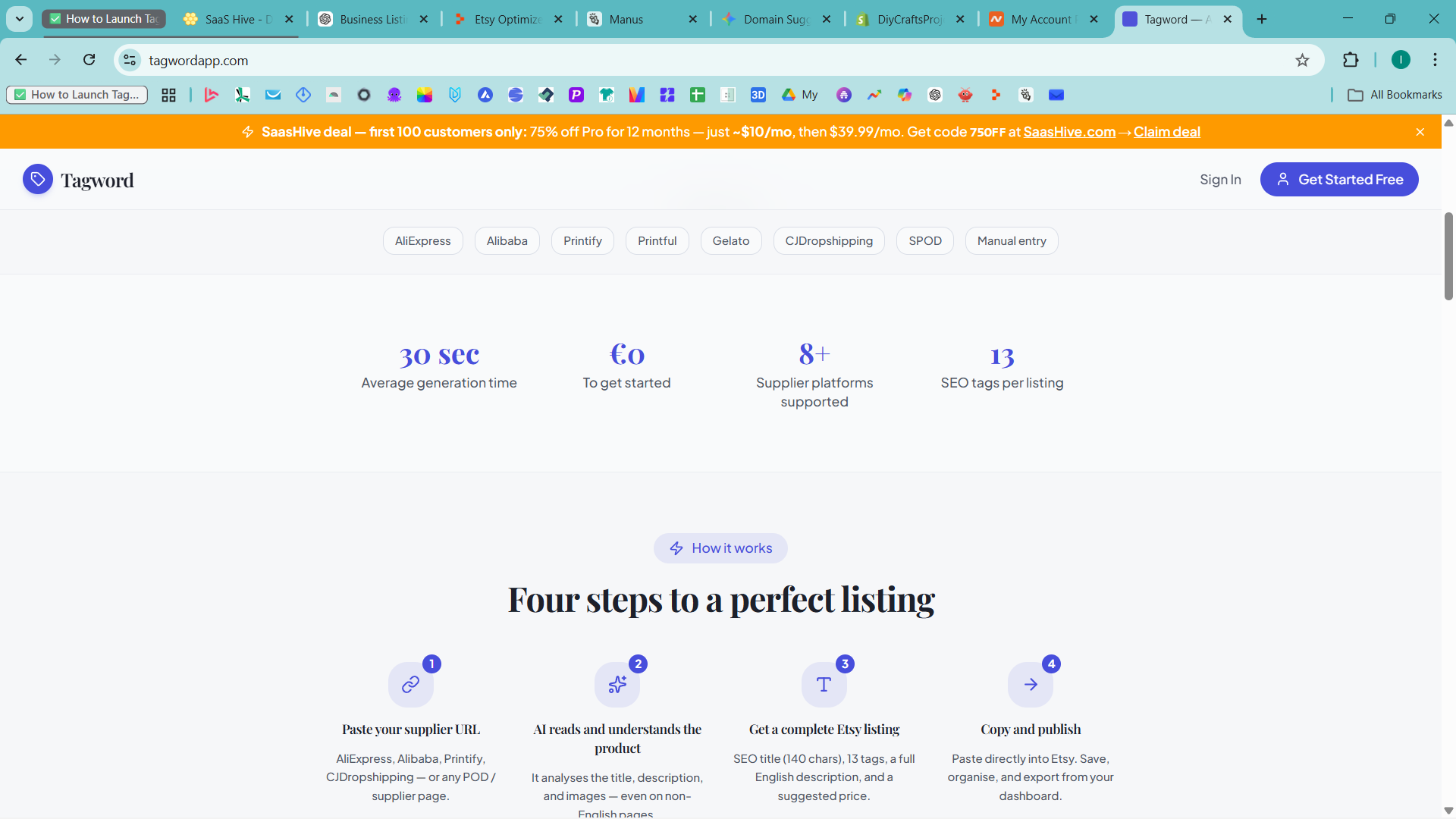Open the dark ring circle bookmark icon
The height and width of the screenshot is (819, 1456).
pyautogui.click(x=364, y=95)
